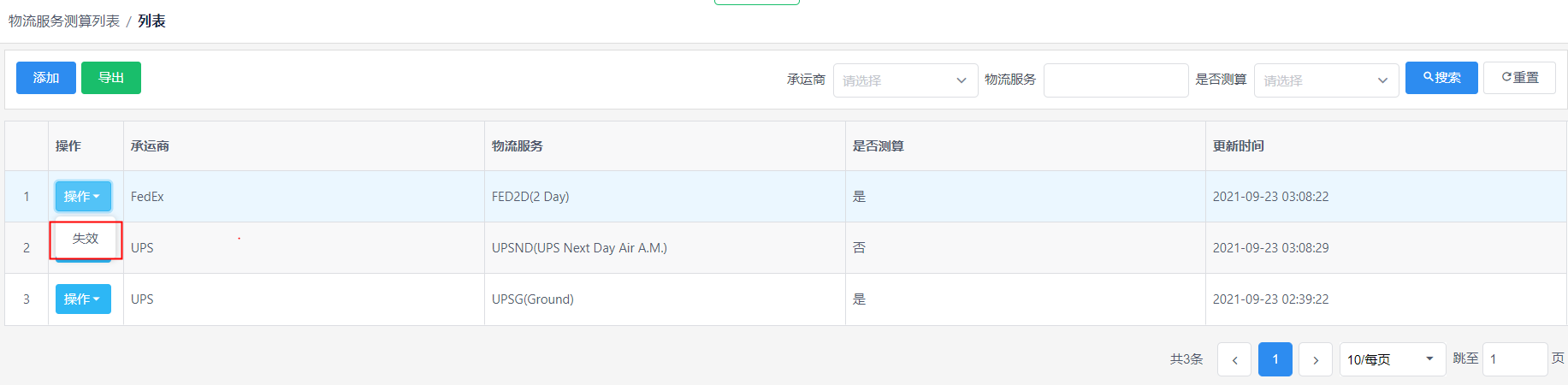Open 物流服务测算列表 breadcrumb link
The image size is (1568, 385).
[x=64, y=21]
